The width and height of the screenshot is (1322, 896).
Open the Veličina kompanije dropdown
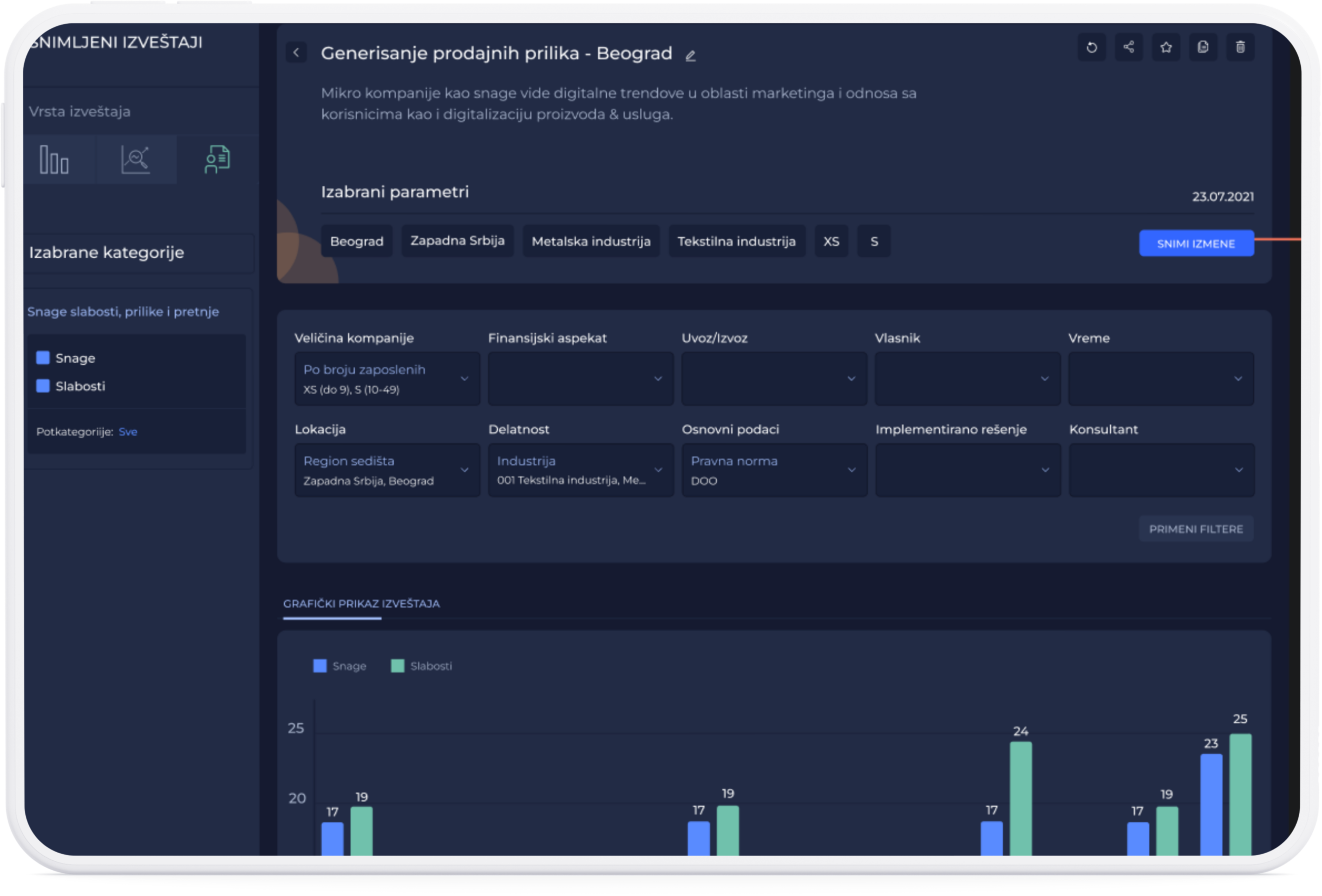pos(387,379)
